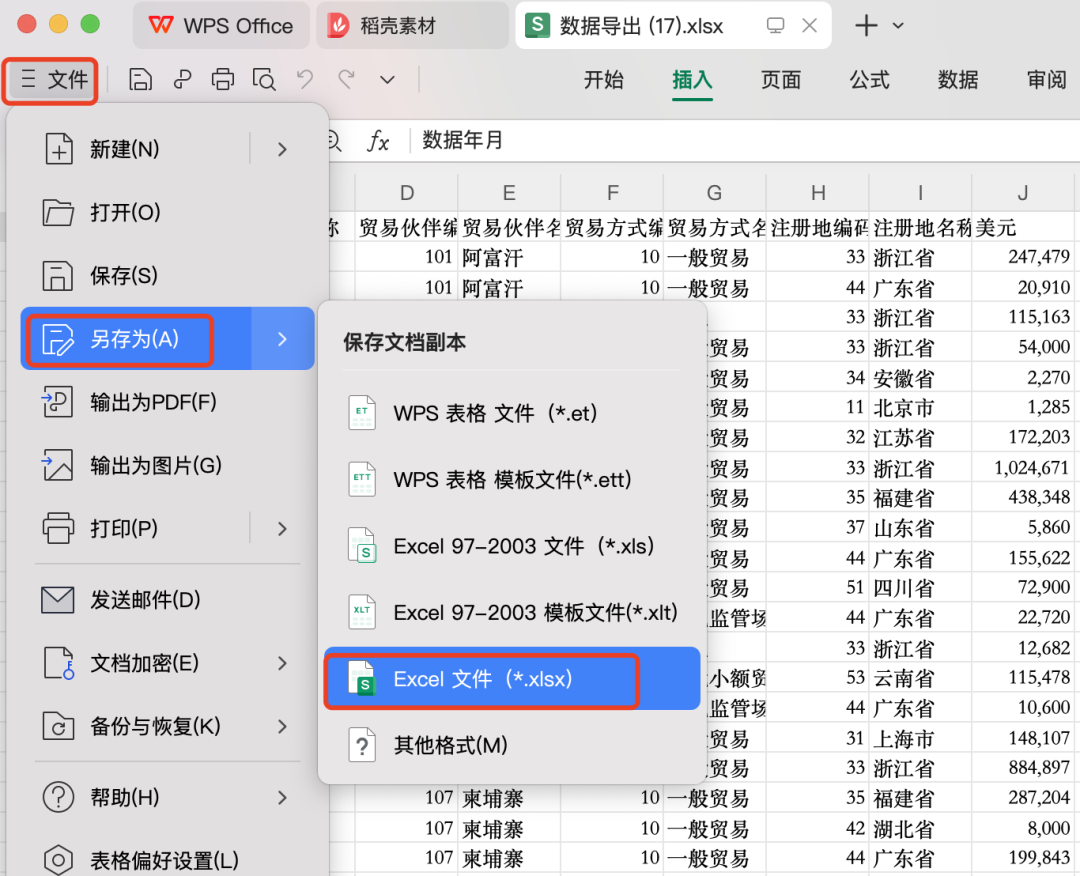
Task: Select Excel 文件 (*.xlsx) save format
Action: click(481, 678)
